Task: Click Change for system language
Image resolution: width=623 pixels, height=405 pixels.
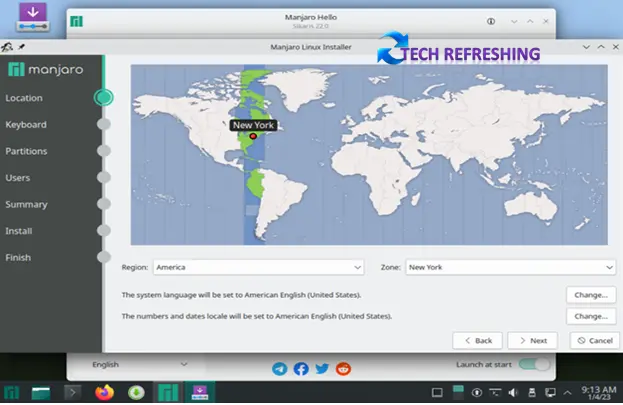Action: [591, 295]
